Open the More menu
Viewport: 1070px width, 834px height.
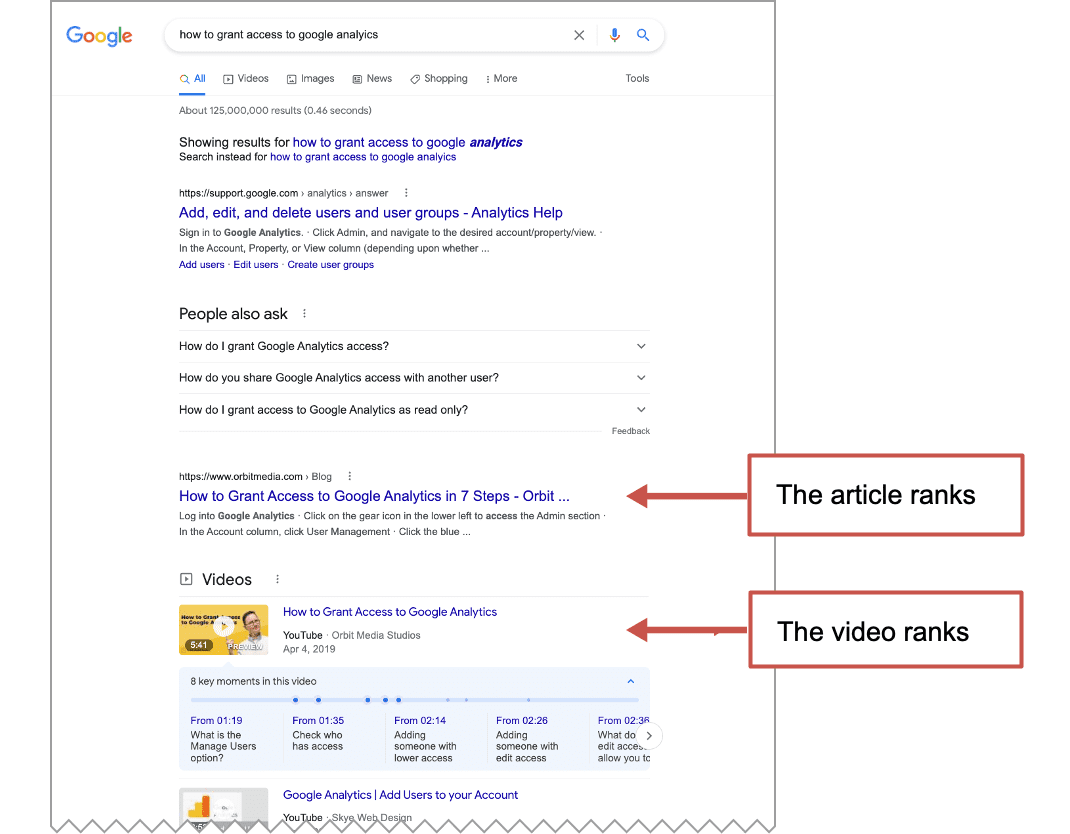coord(501,78)
